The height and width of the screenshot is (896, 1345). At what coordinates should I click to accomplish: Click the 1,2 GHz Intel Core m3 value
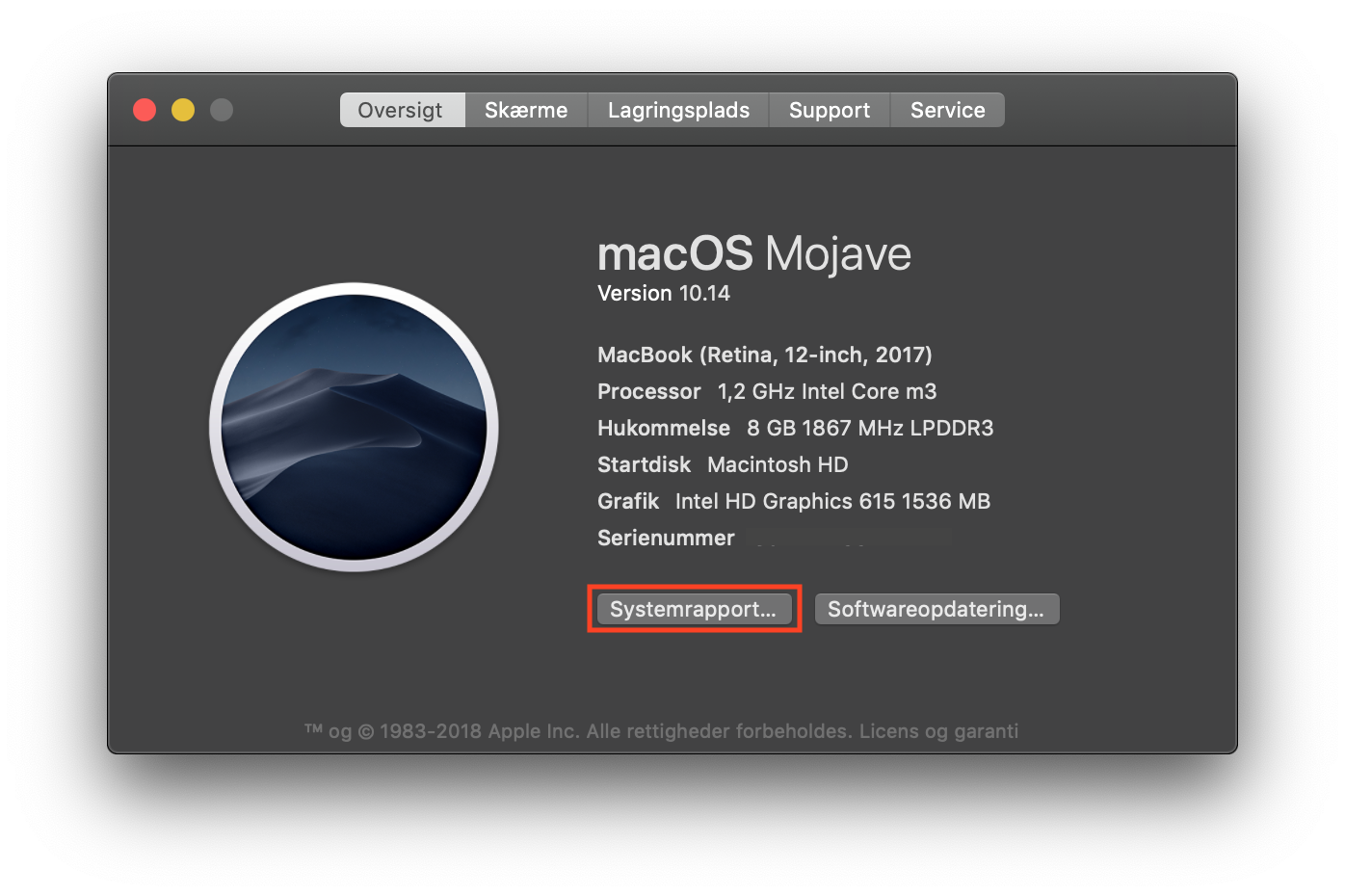tap(827, 391)
